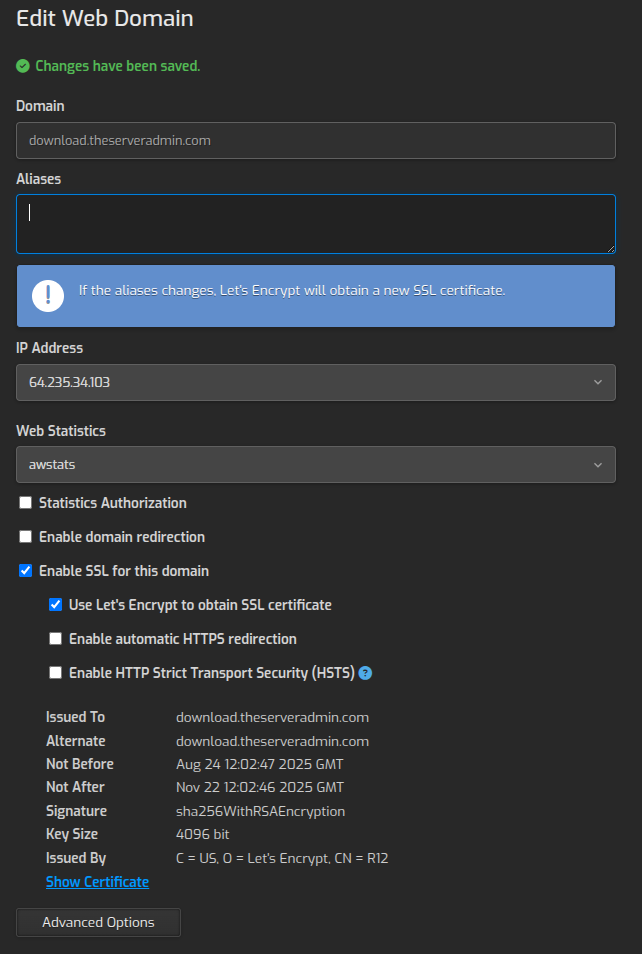Click the Domain field showing download.theserveradmin.com

coord(316,141)
